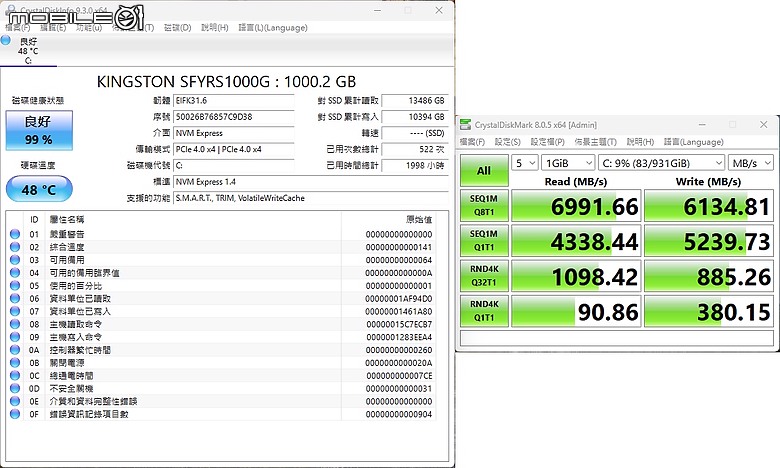Click the 良好 99 % health status button
The width and height of the screenshot is (780, 468).
click(x=39, y=130)
